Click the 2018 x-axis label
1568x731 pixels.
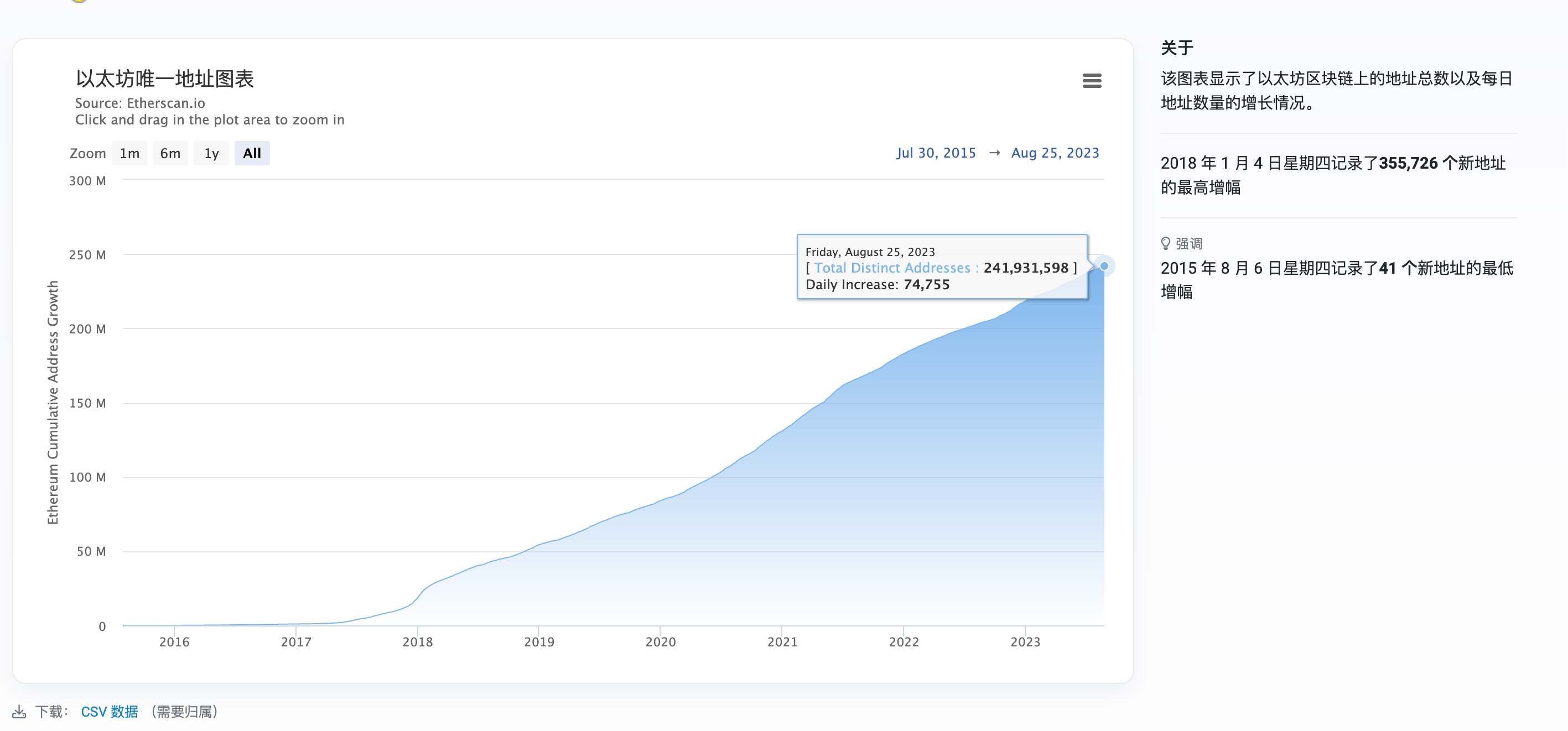[418, 641]
